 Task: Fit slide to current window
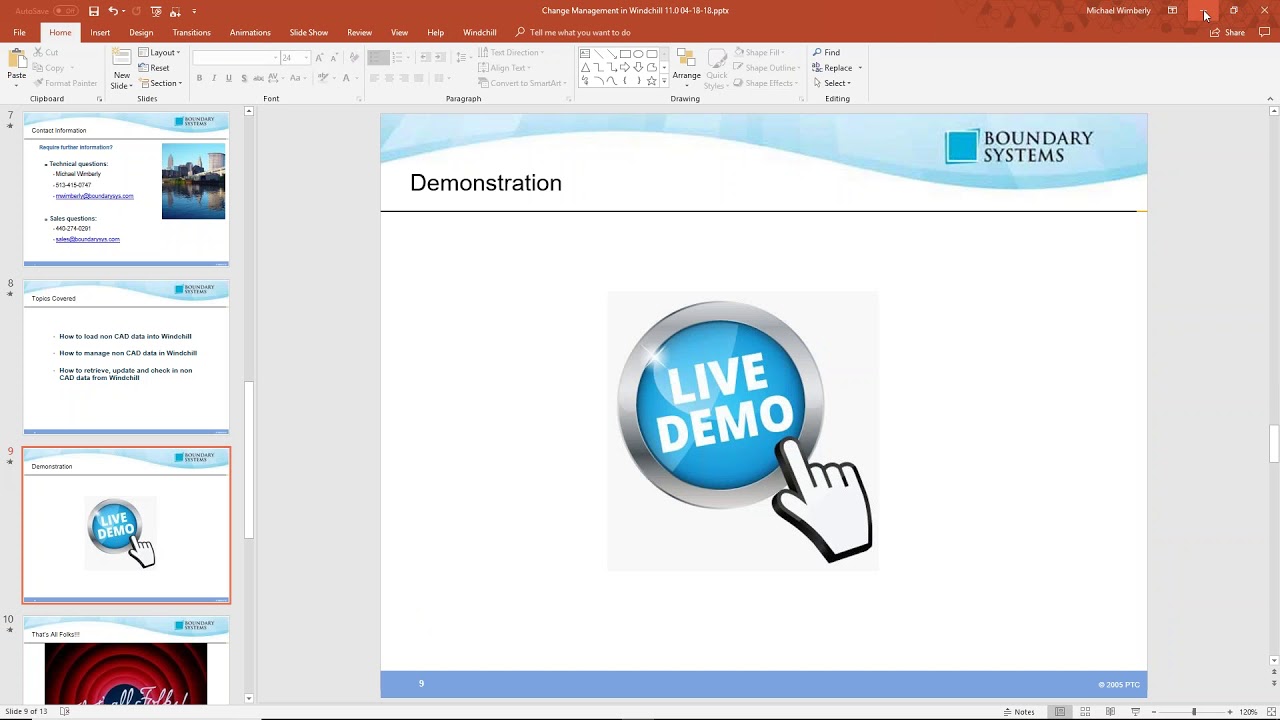click(x=1269, y=712)
